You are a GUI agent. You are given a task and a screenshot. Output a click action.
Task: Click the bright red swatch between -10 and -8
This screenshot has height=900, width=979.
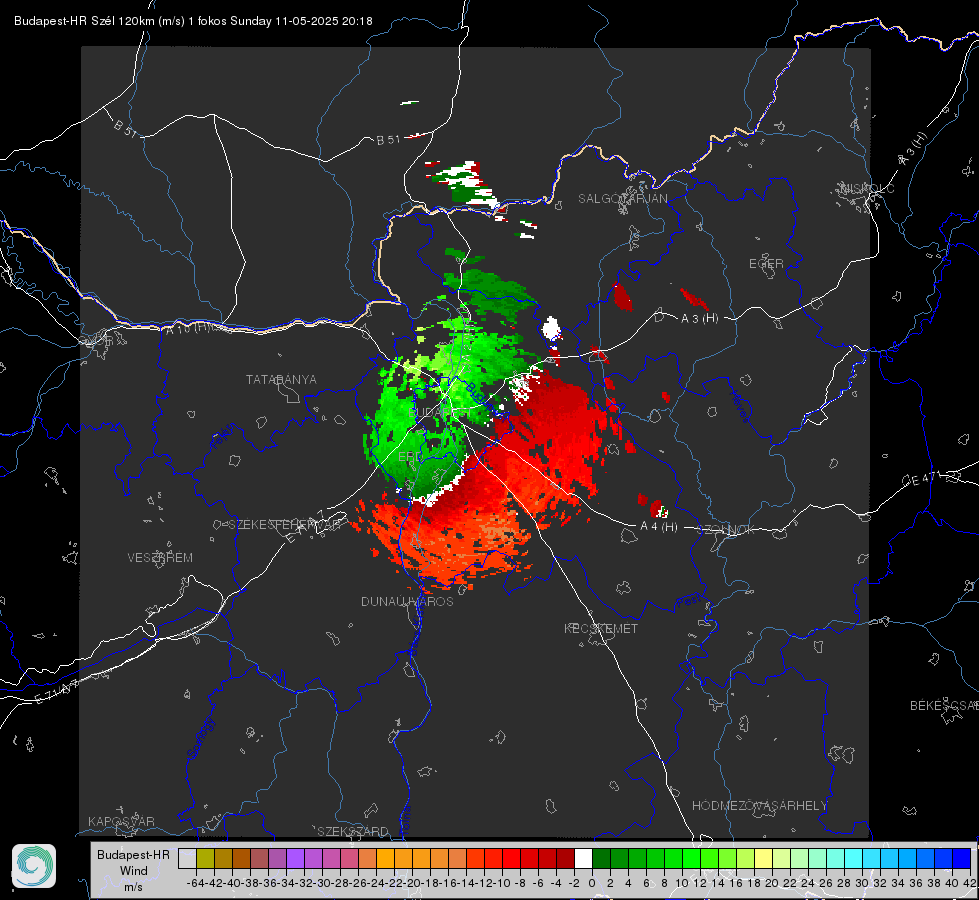point(511,858)
